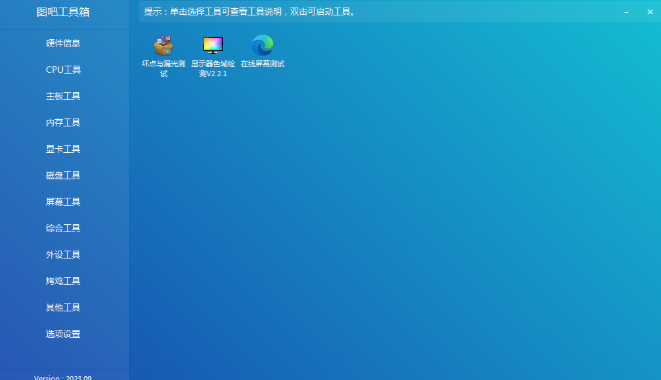Click the Version 2023.09 label
661x380 pixels.
[63, 377]
